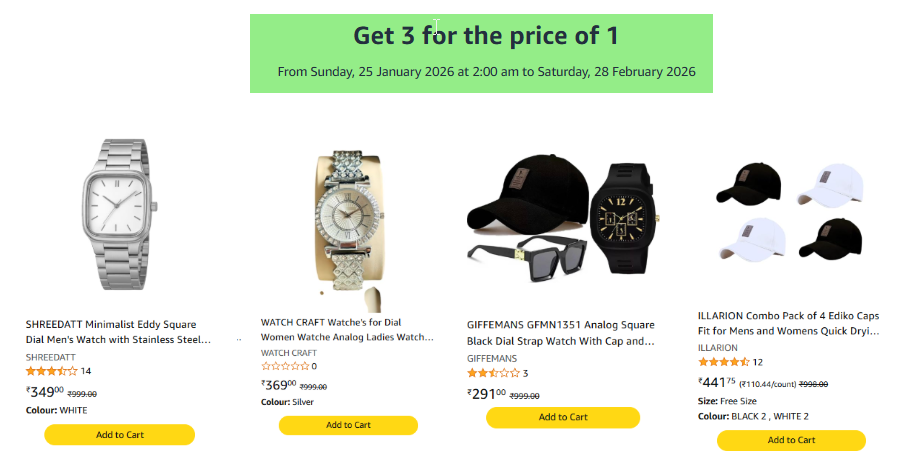907x476 pixels.
Task: Add ILLARION caps combo to cart
Action: pos(791,440)
